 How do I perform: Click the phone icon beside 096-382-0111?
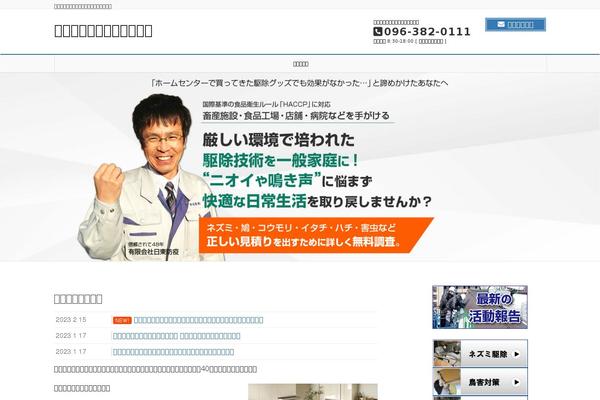[x=378, y=32]
